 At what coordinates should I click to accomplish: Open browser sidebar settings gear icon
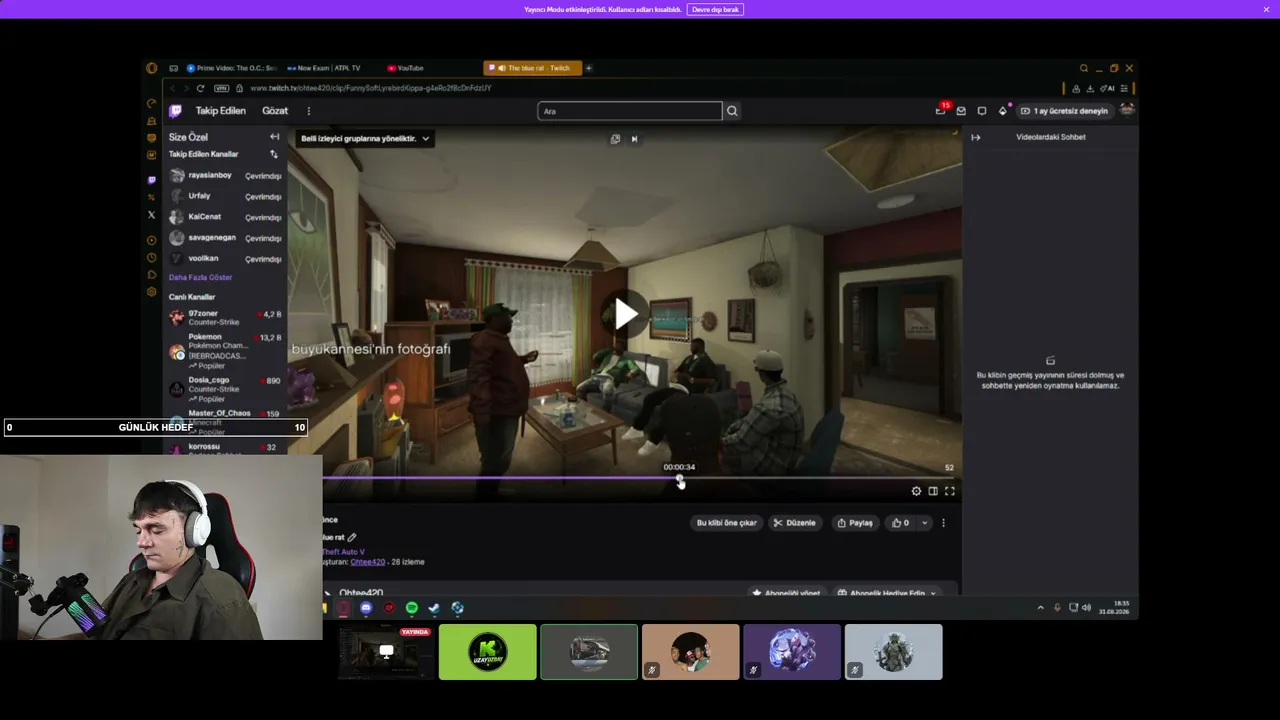click(151, 292)
